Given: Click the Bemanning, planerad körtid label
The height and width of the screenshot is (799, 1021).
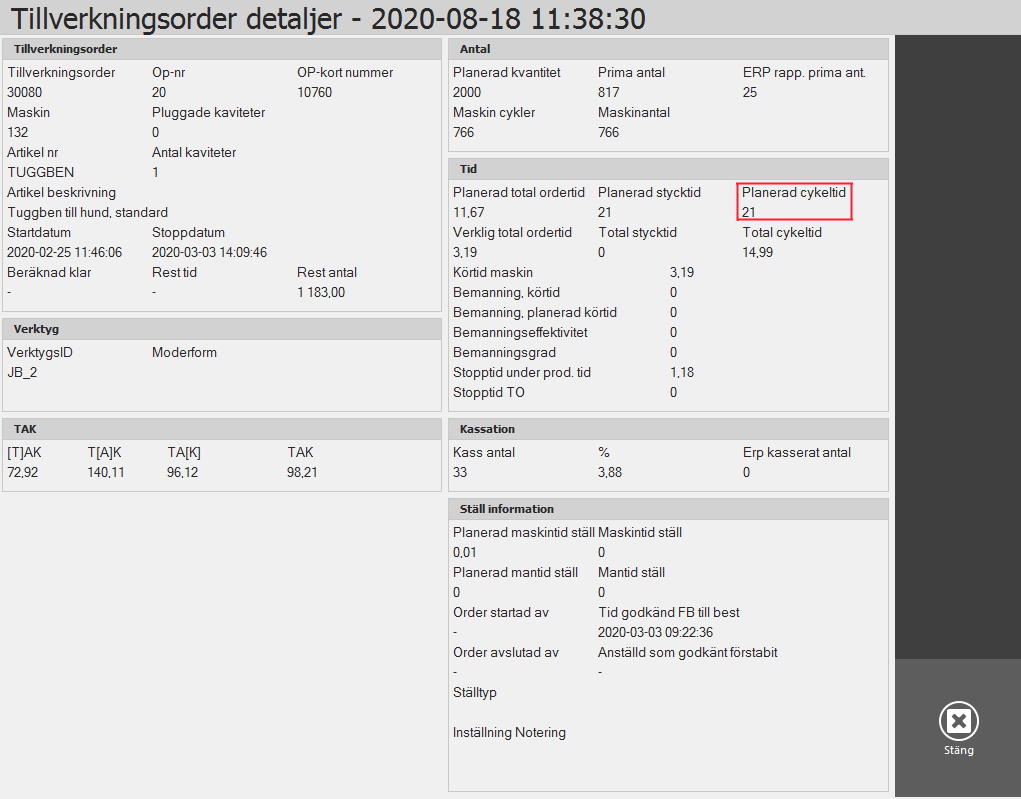Looking at the screenshot, I should pos(535,313).
